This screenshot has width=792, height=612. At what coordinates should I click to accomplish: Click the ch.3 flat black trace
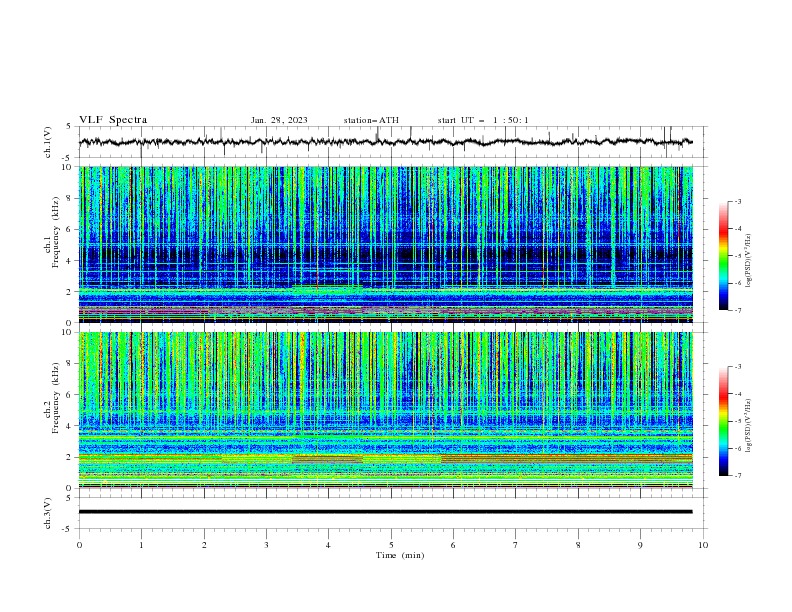click(x=385, y=512)
